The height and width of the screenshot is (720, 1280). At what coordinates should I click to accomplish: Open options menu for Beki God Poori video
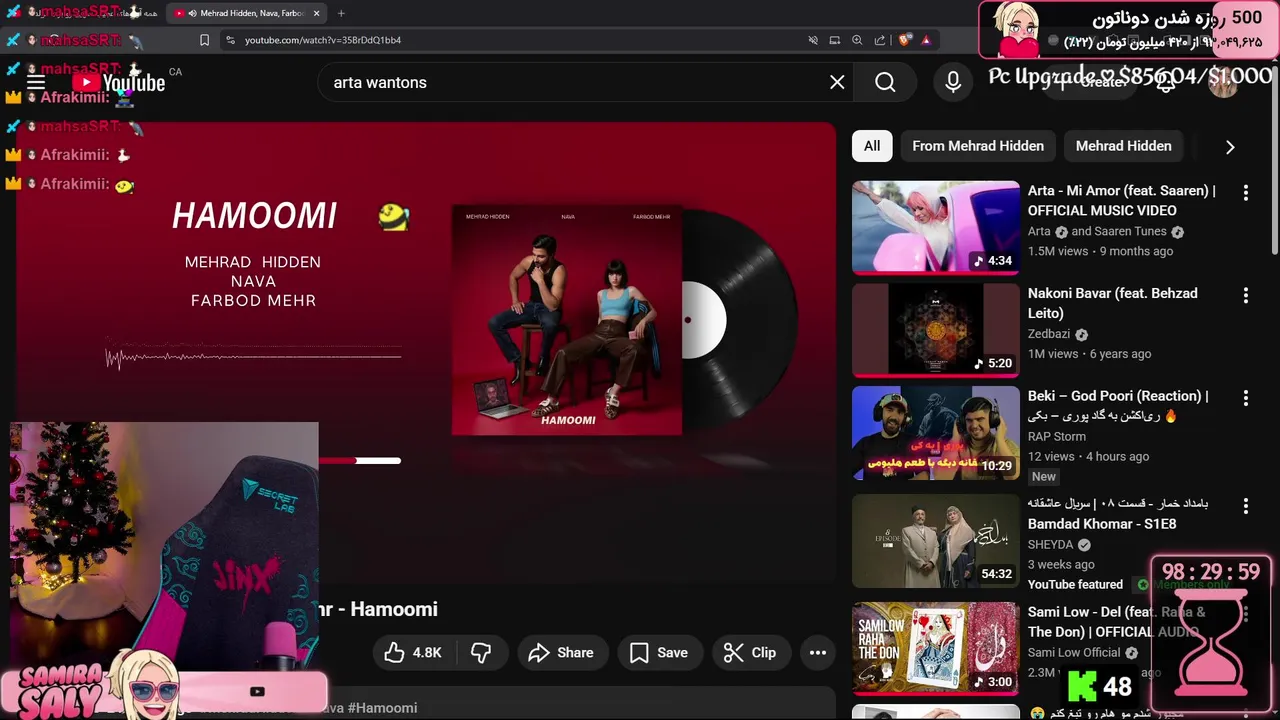1245,398
